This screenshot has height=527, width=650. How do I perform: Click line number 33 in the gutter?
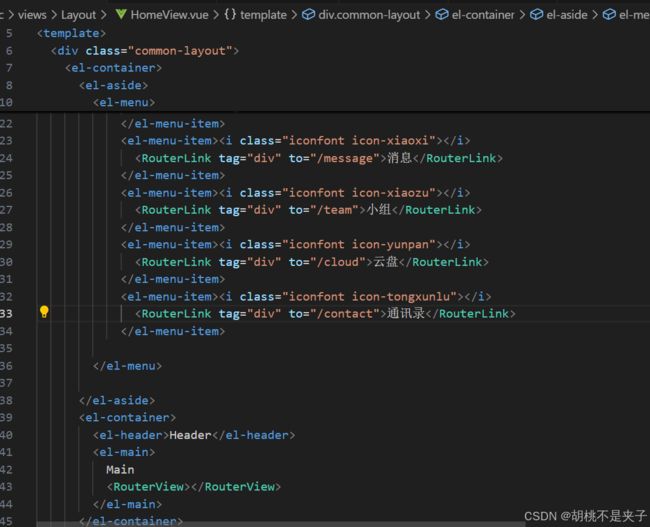(x=6, y=313)
